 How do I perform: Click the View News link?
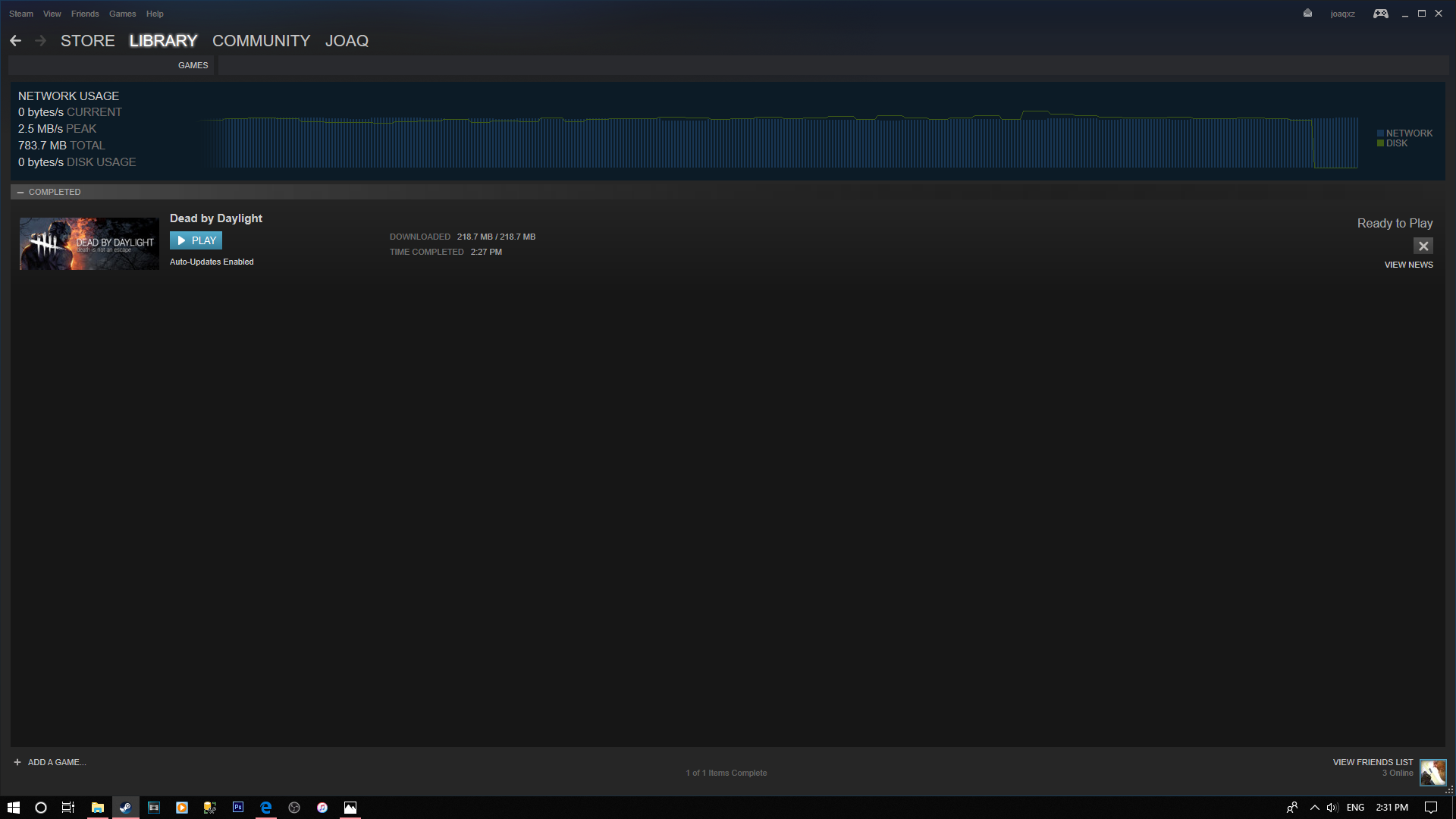pos(1408,265)
